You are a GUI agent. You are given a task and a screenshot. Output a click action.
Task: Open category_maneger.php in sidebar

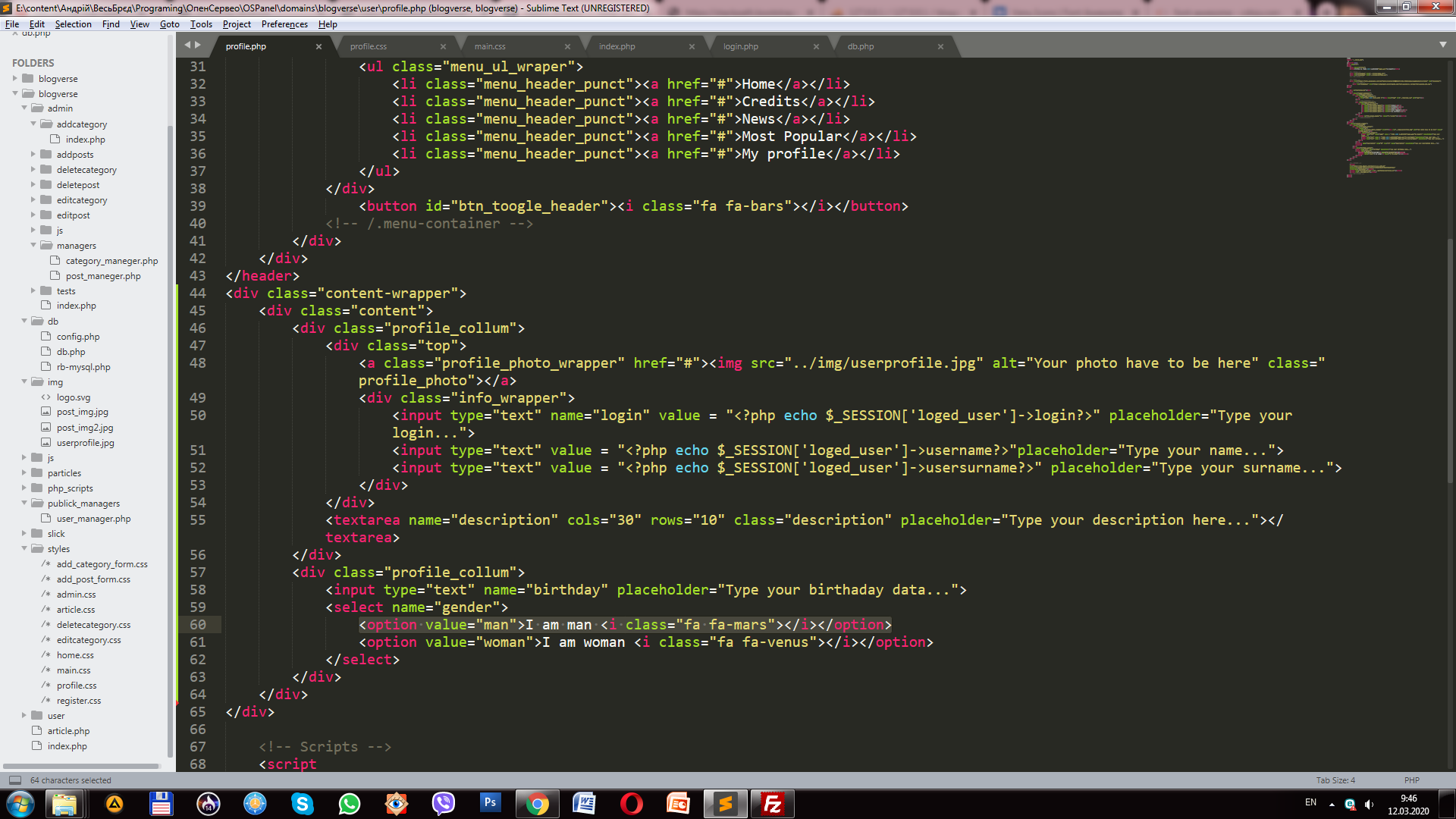point(111,261)
